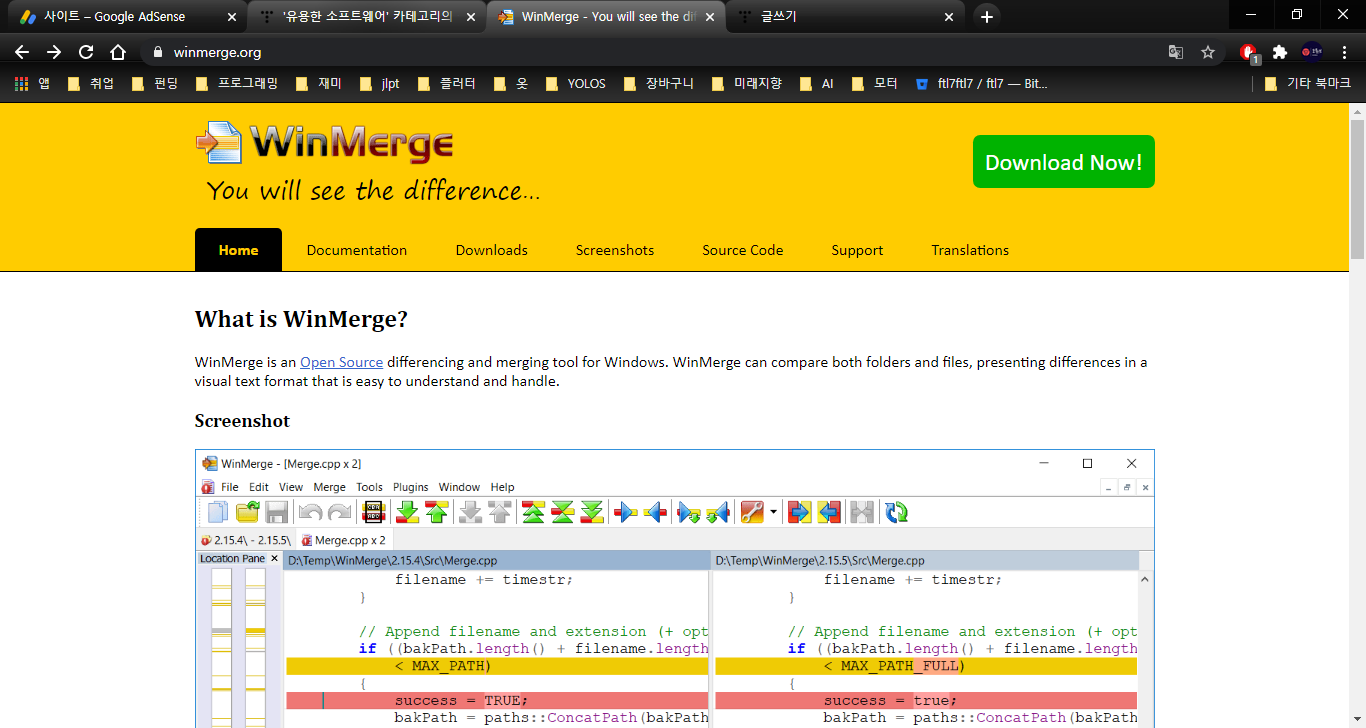Open the Documentation nav item

[x=357, y=250]
